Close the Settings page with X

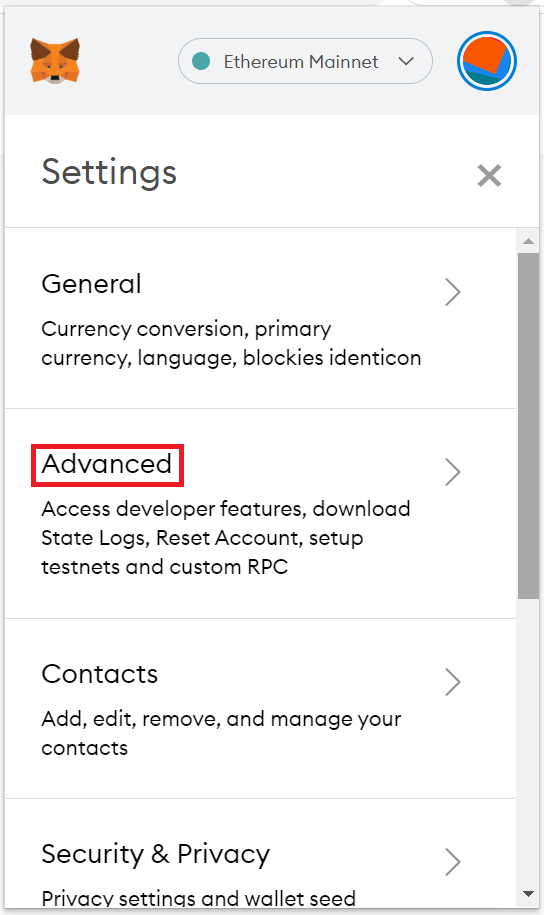[489, 176]
